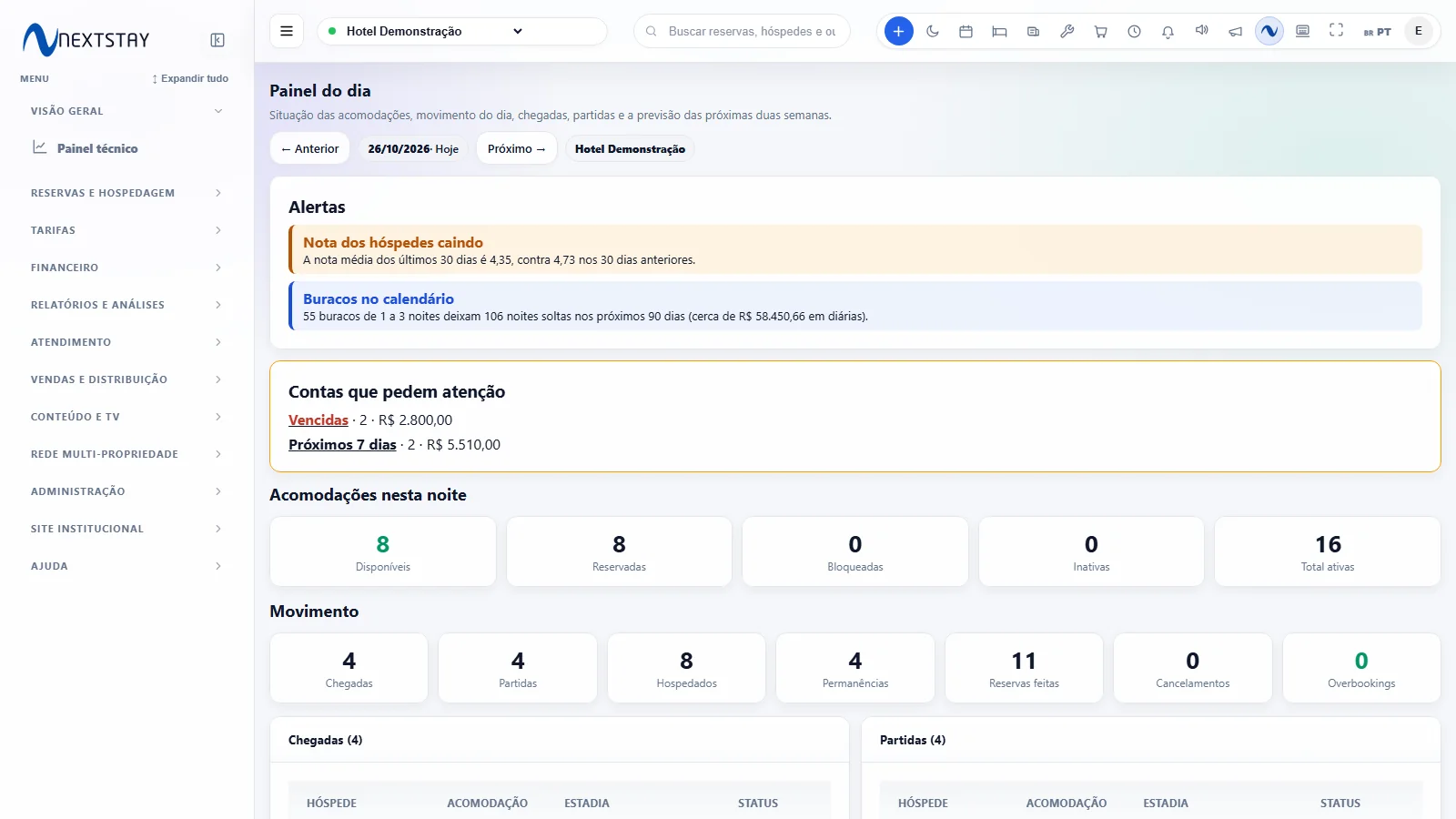The image size is (1456, 819).
Task: Expand Vendas e Distribuição menu section
Action: [x=126, y=379]
